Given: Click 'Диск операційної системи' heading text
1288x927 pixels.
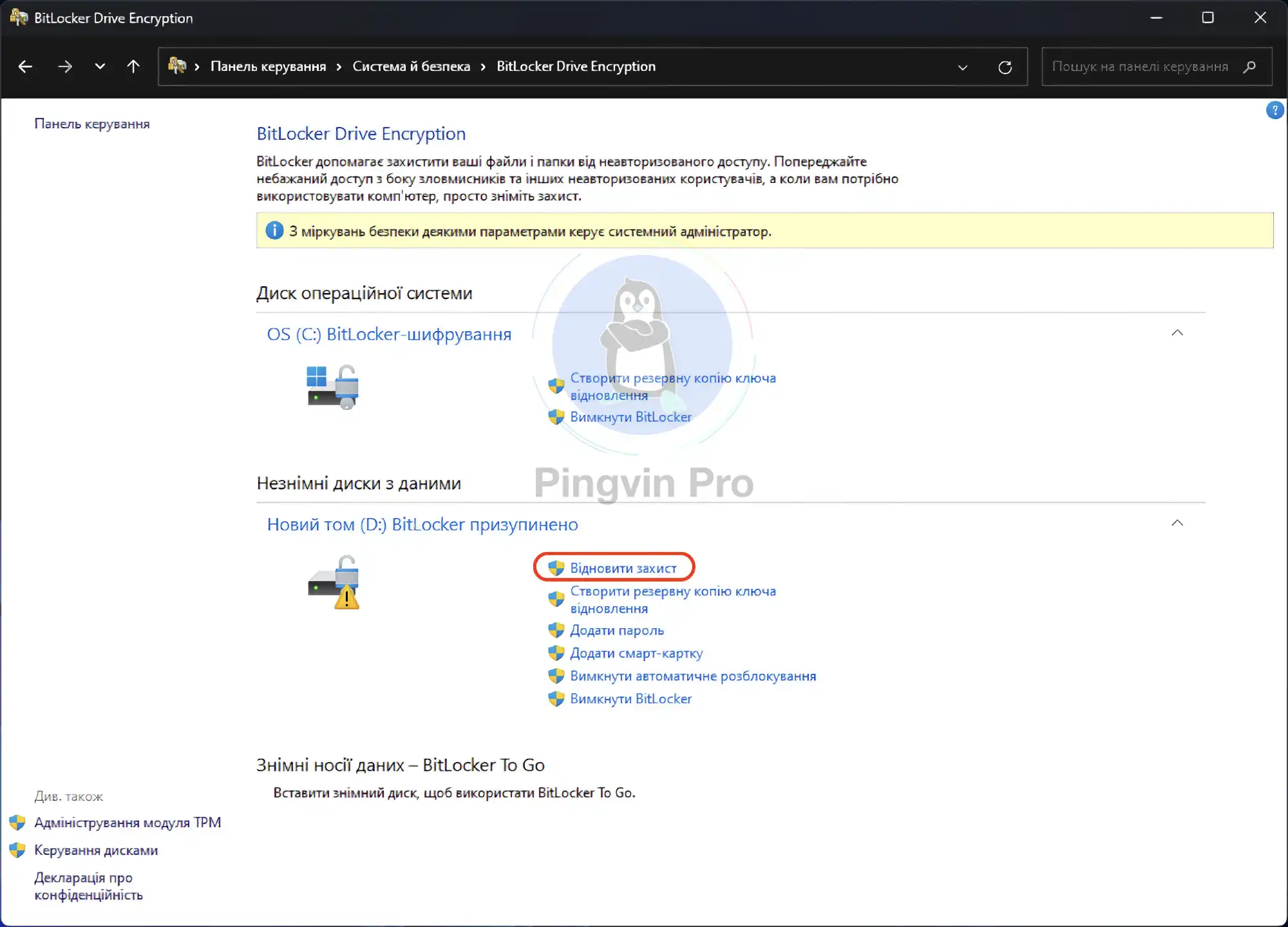Looking at the screenshot, I should (x=364, y=293).
